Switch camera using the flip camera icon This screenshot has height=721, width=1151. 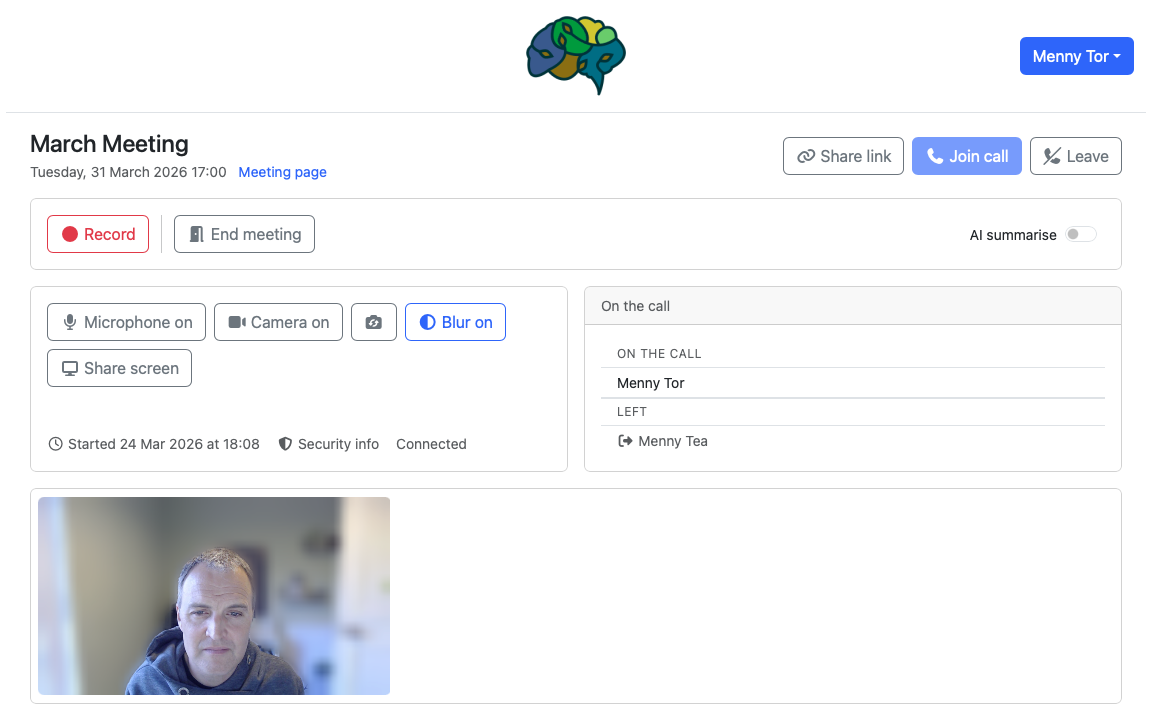coord(374,322)
